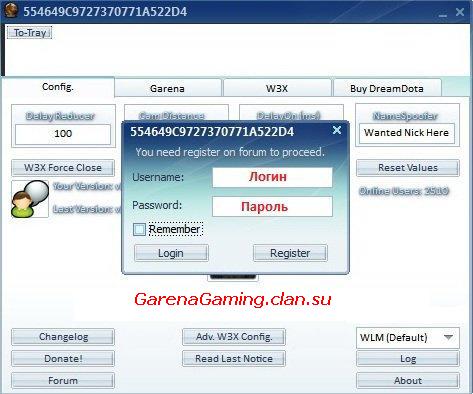Click 'You need register on forum' message
Viewport: 473px width, 394px height.
click(230, 152)
